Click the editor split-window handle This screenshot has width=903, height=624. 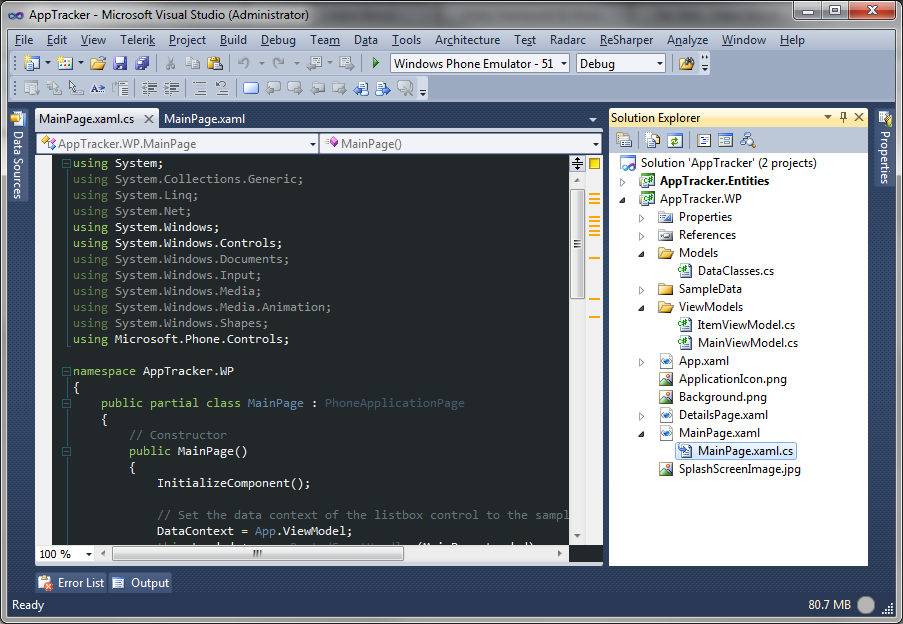(x=577, y=163)
